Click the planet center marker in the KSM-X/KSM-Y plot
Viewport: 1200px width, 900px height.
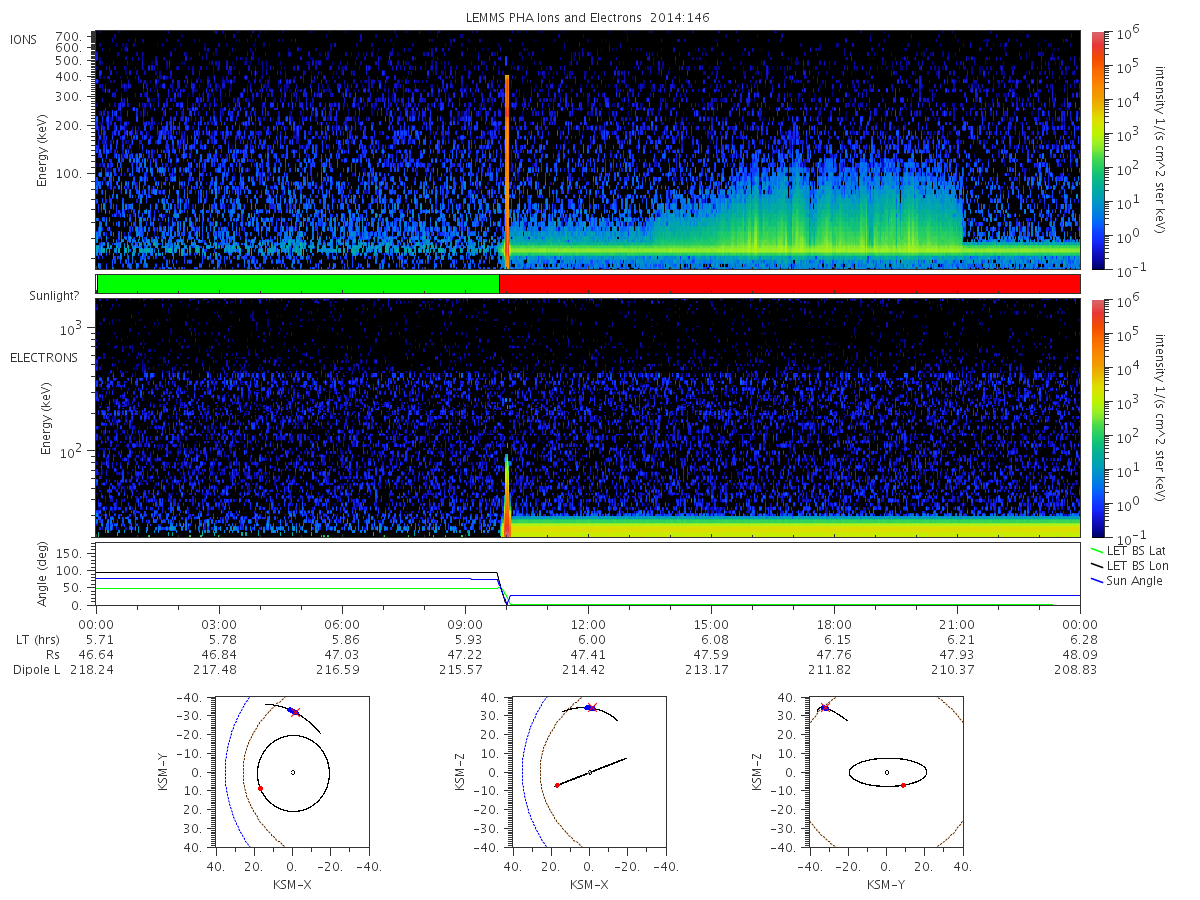(293, 772)
